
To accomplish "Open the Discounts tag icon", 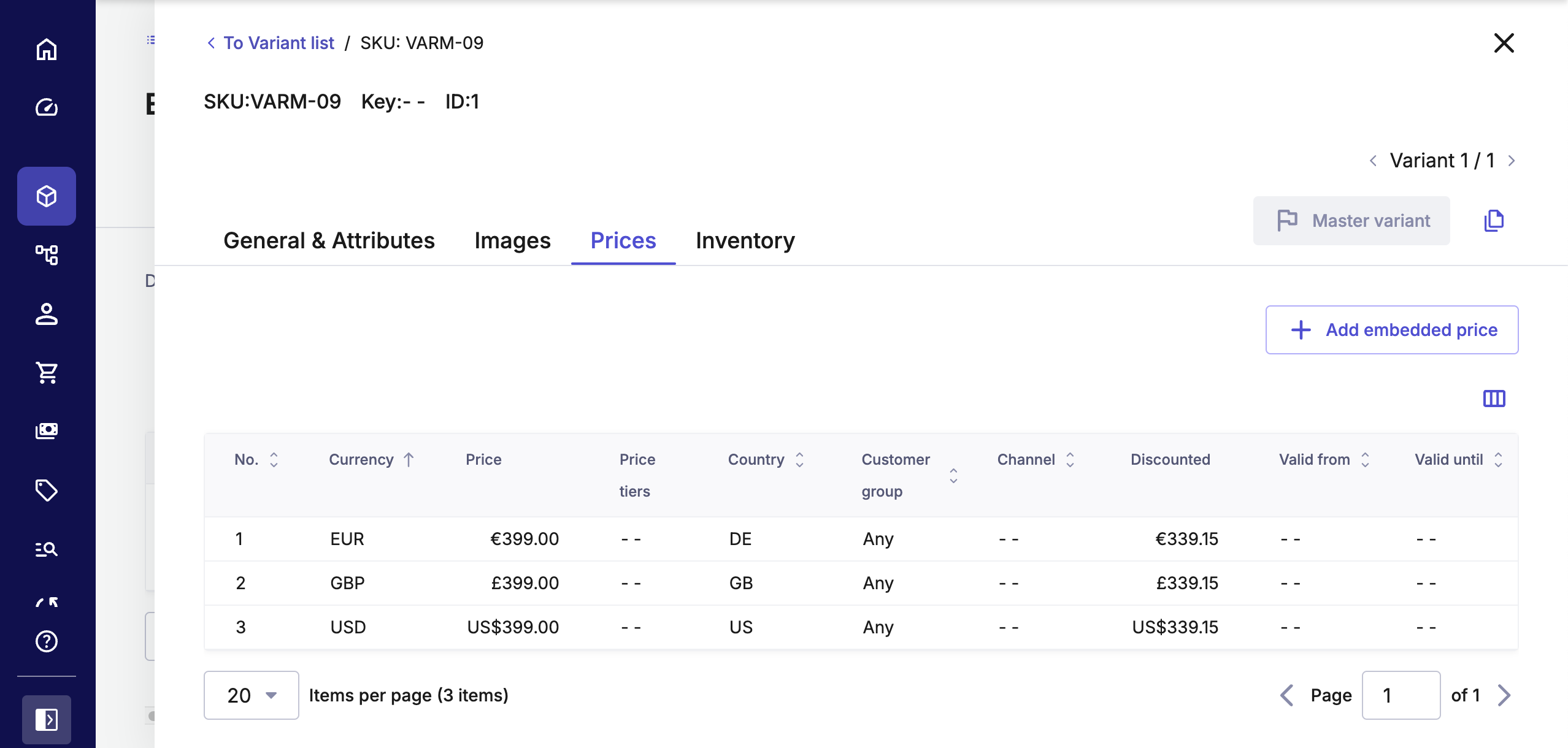I will 47,490.
